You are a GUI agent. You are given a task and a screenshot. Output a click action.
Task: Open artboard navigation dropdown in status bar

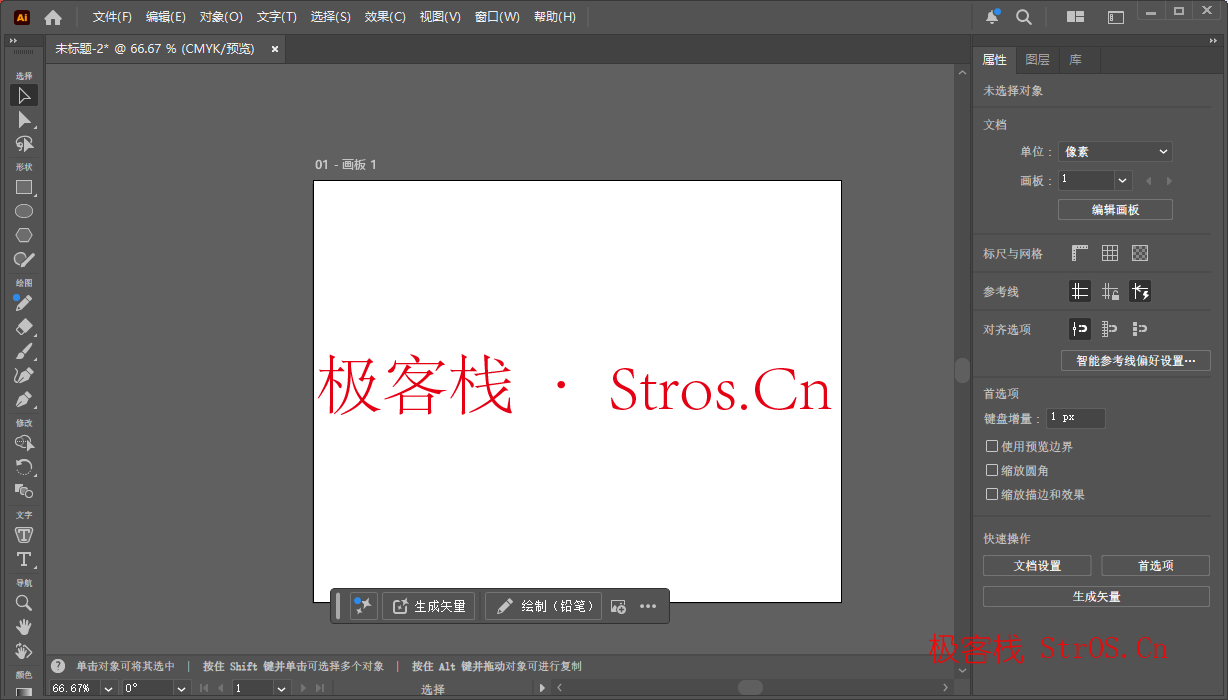tap(282, 688)
